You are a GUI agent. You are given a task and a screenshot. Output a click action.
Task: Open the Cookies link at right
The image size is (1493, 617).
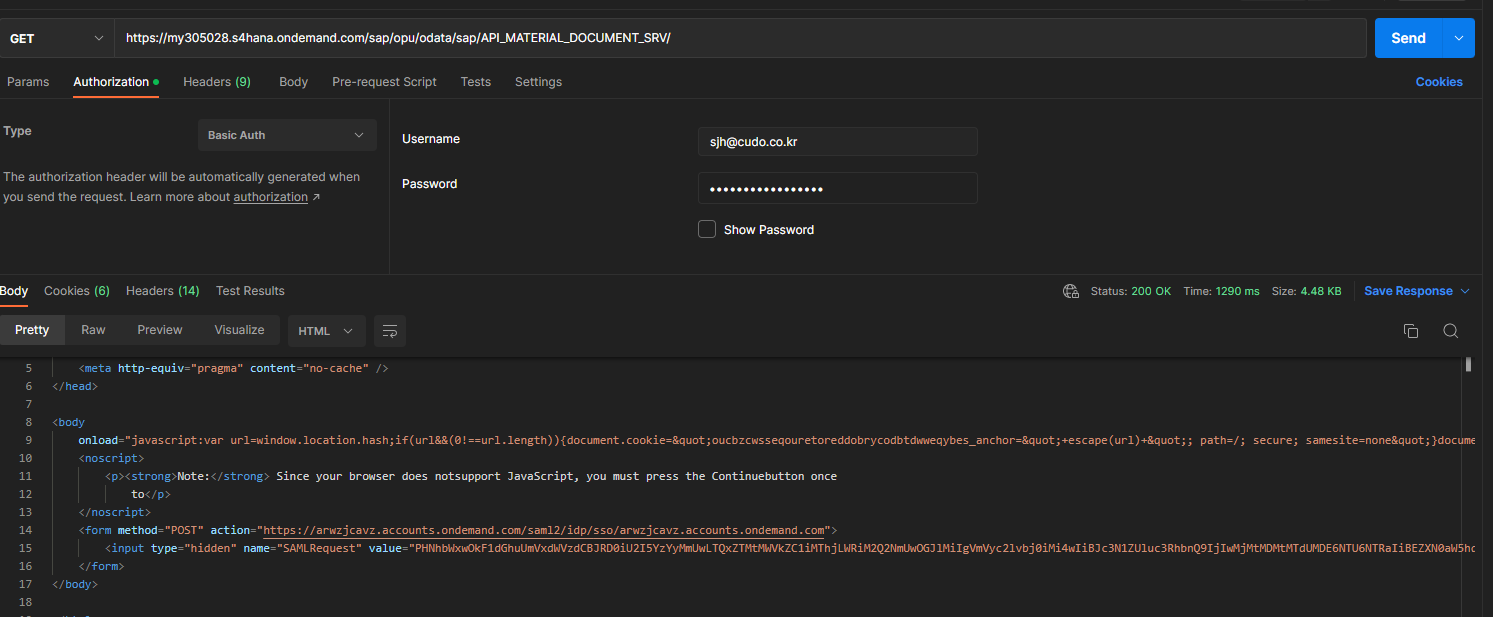(1438, 82)
